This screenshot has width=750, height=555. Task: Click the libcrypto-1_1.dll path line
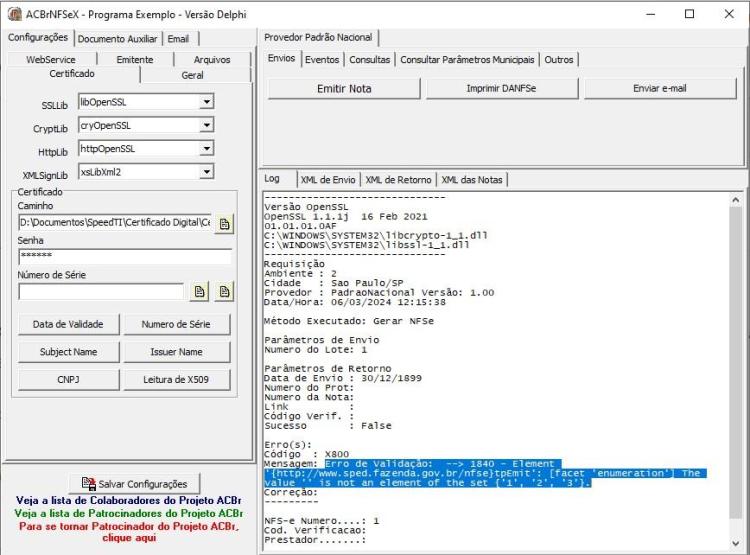point(376,235)
